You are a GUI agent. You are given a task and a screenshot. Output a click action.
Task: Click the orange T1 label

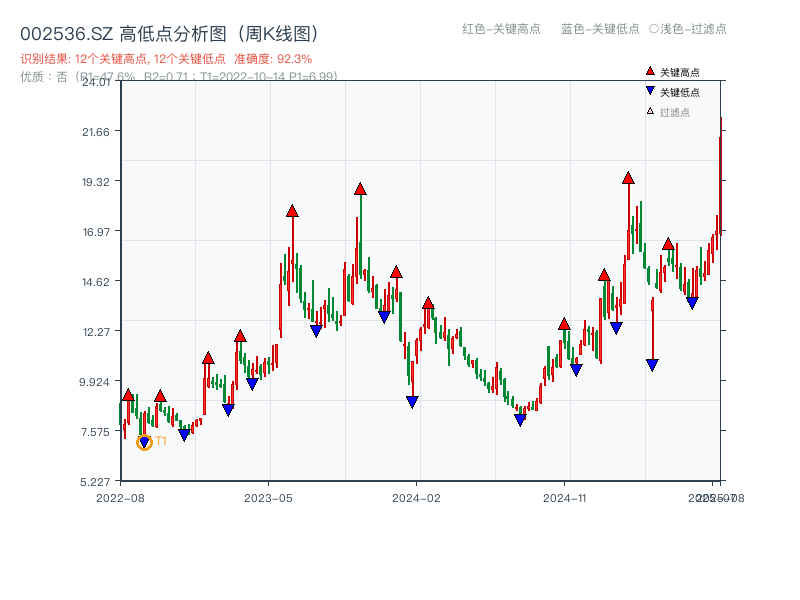161,441
